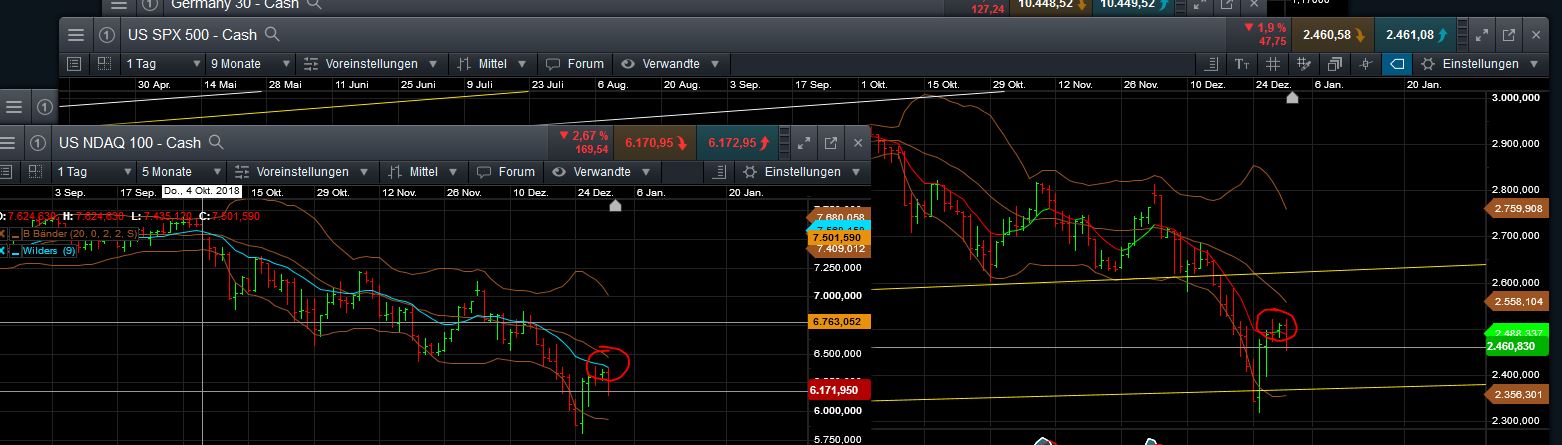This screenshot has height=445, width=1562.
Task: Click SPX sell price 2.460,58
Action: [x=1332, y=35]
